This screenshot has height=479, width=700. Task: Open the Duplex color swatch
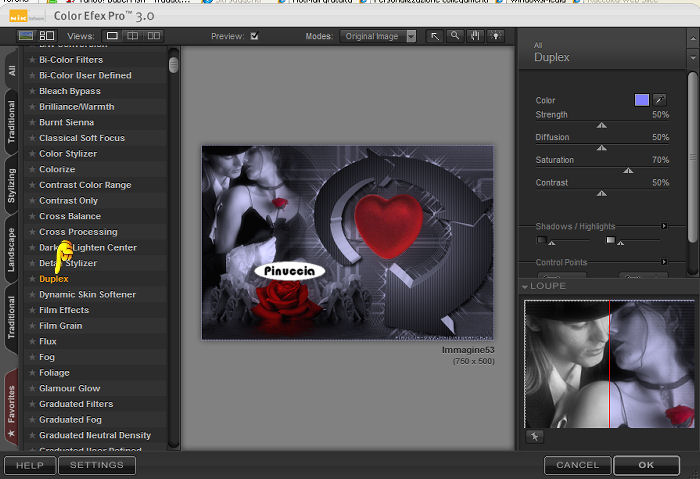click(x=642, y=100)
